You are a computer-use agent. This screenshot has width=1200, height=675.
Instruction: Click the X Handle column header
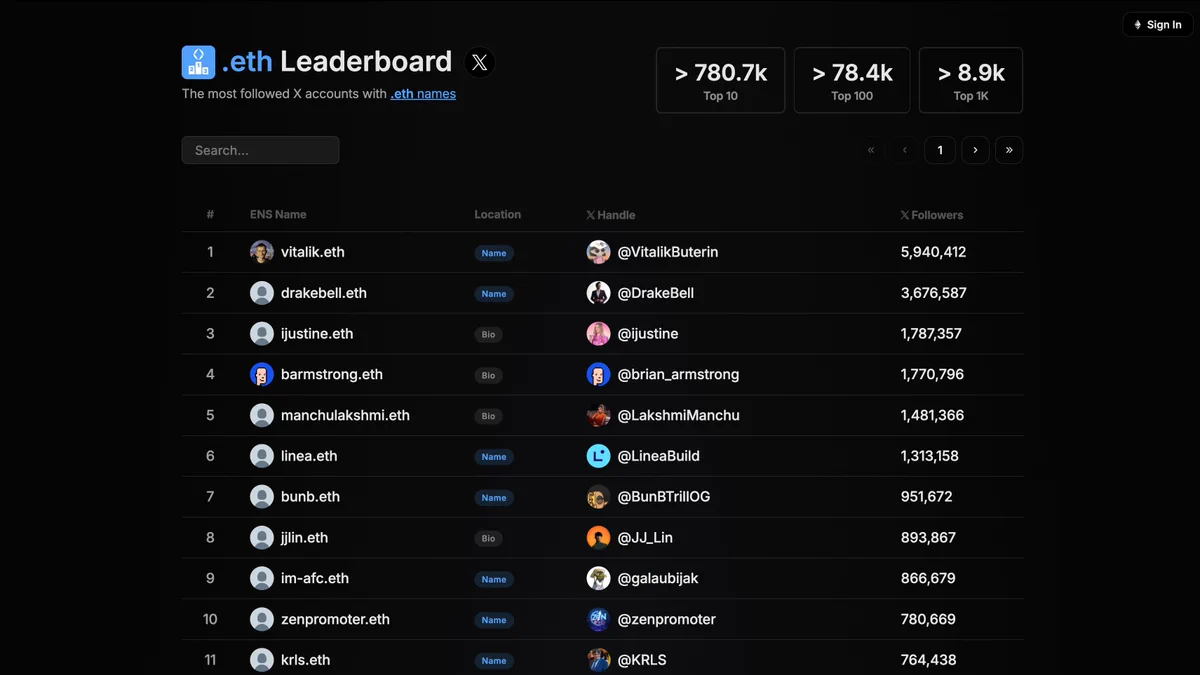point(610,215)
